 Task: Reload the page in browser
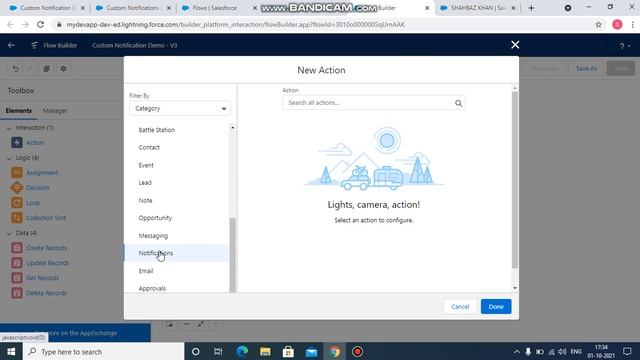click(x=40, y=24)
